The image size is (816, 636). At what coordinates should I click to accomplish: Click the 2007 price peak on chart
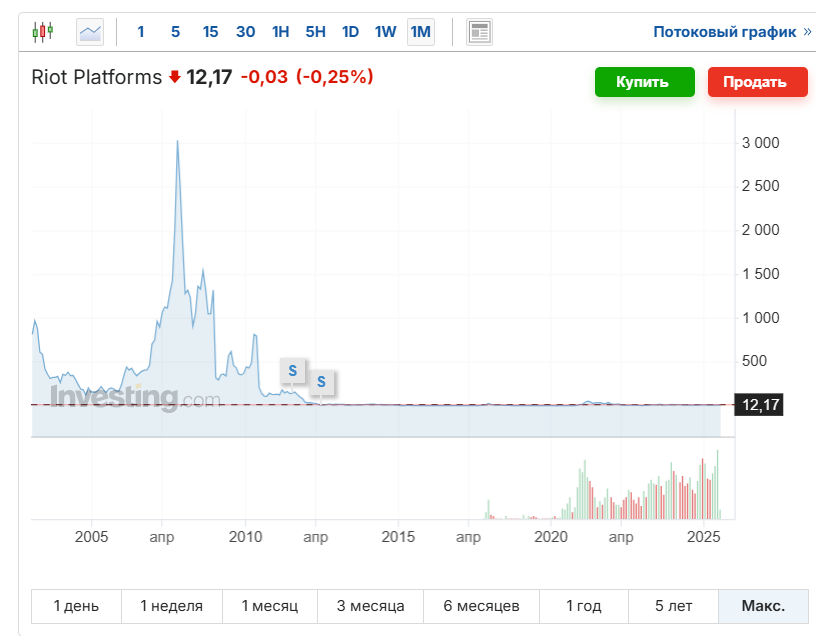pyautogui.click(x=177, y=141)
